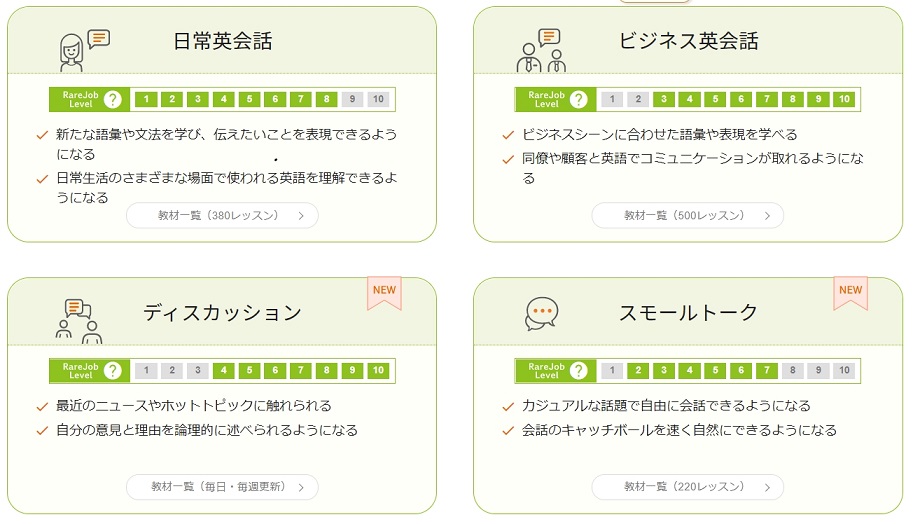Image resolution: width=920 pixels, height=524 pixels.
Task: Open RareJob Level help in 日常英会話 card
Action: point(113,99)
